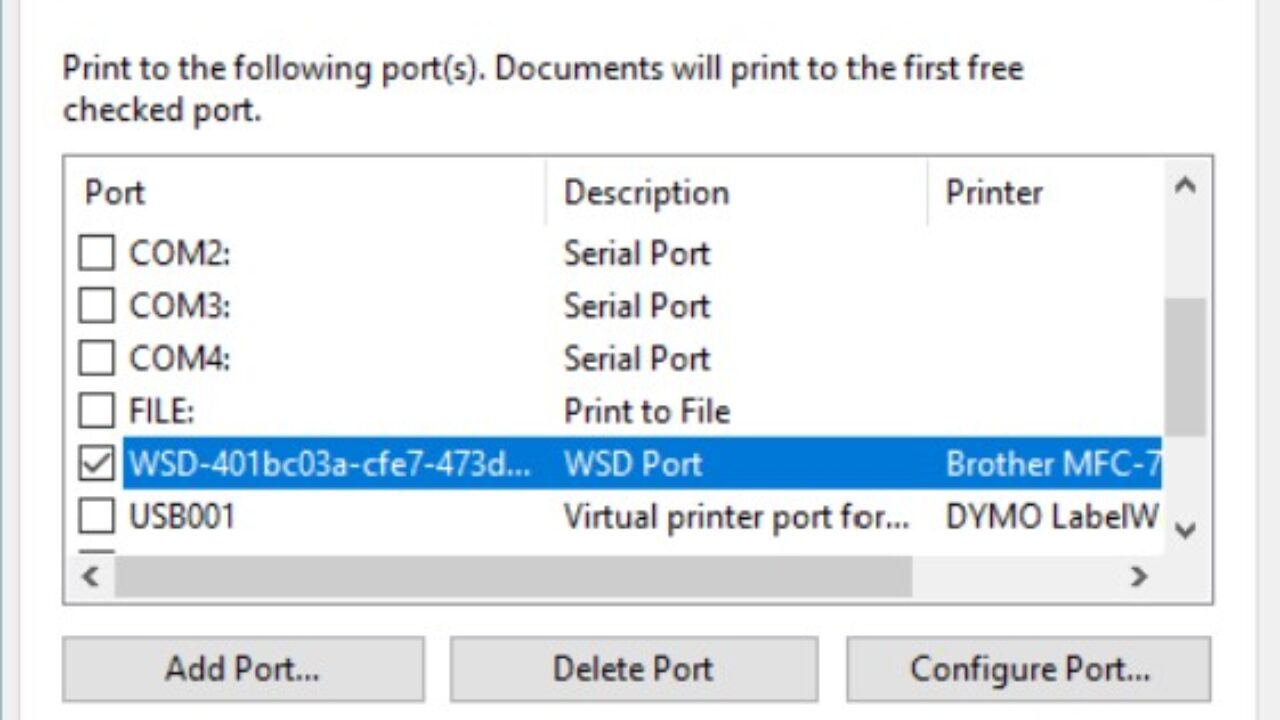Click the horizontal scrollbar thumb
Screen dimensions: 1280x720
[x=512, y=576]
